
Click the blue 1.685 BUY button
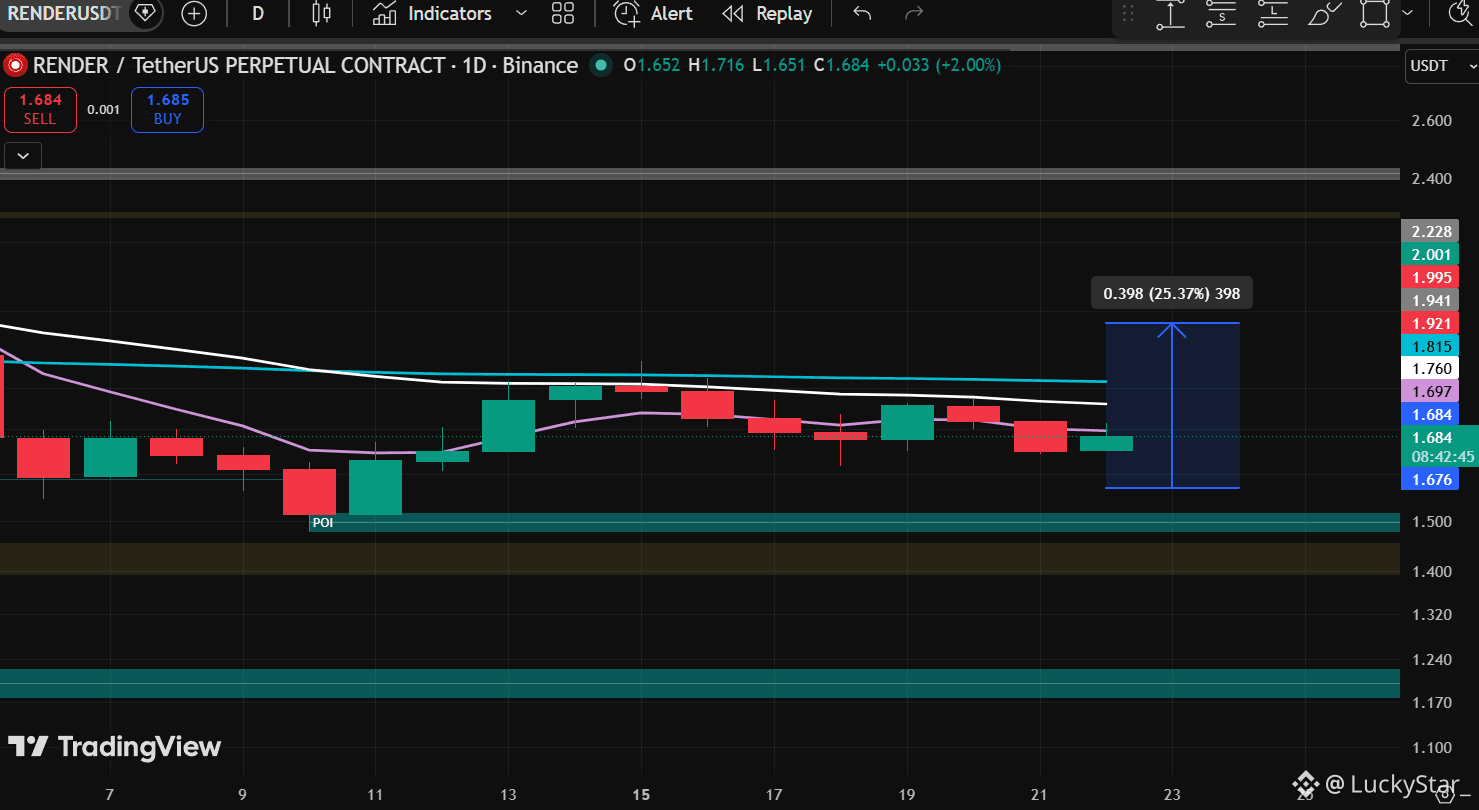pos(167,110)
